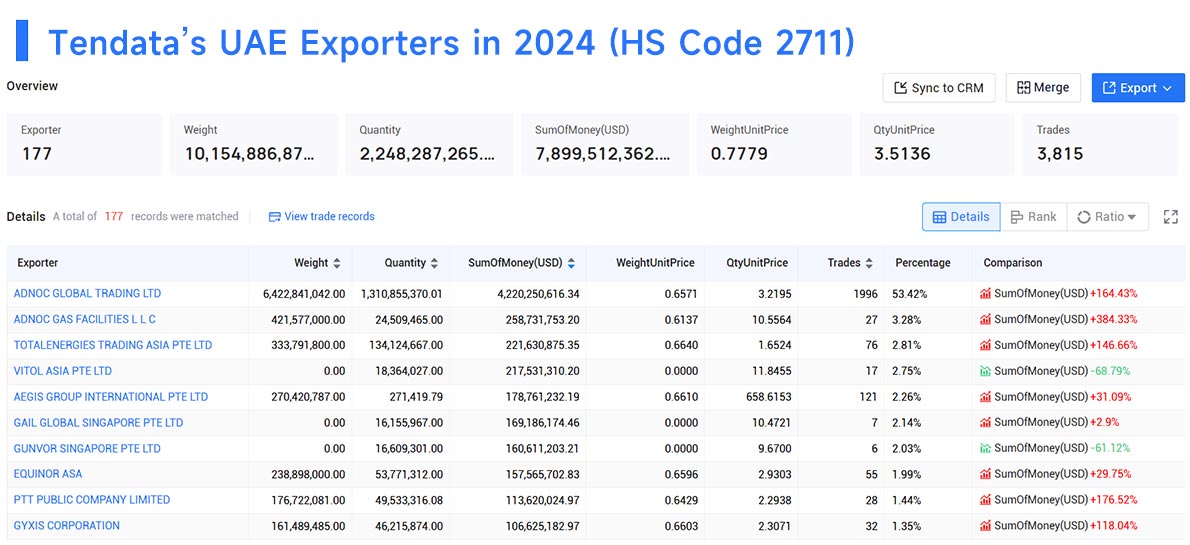This screenshot has width=1190, height=545.
Task: Open VITOL ASIA PTE LTD exporter
Action: 63,370
